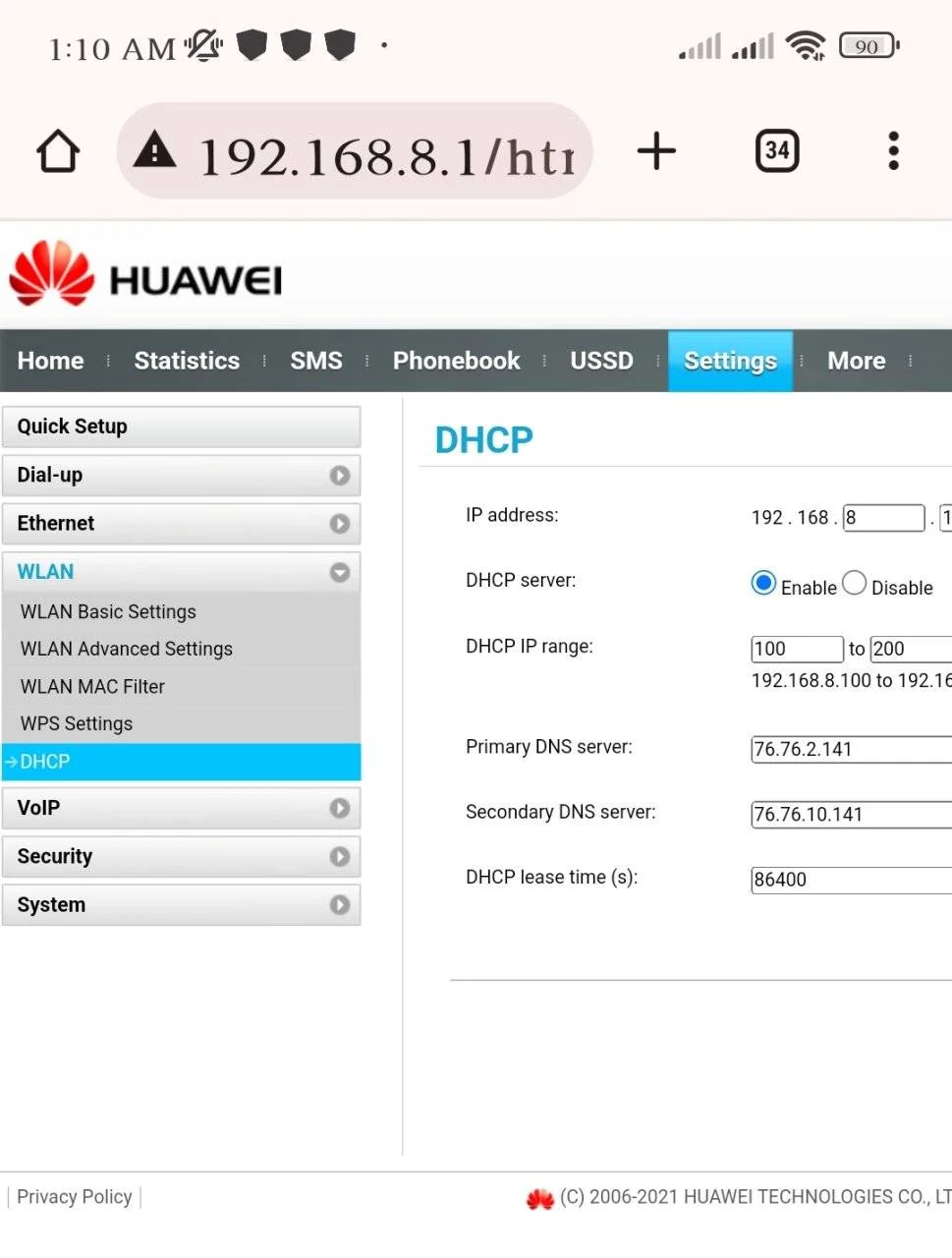The image size is (952, 1258).
Task: Expand the System section arrow
Action: click(x=340, y=905)
